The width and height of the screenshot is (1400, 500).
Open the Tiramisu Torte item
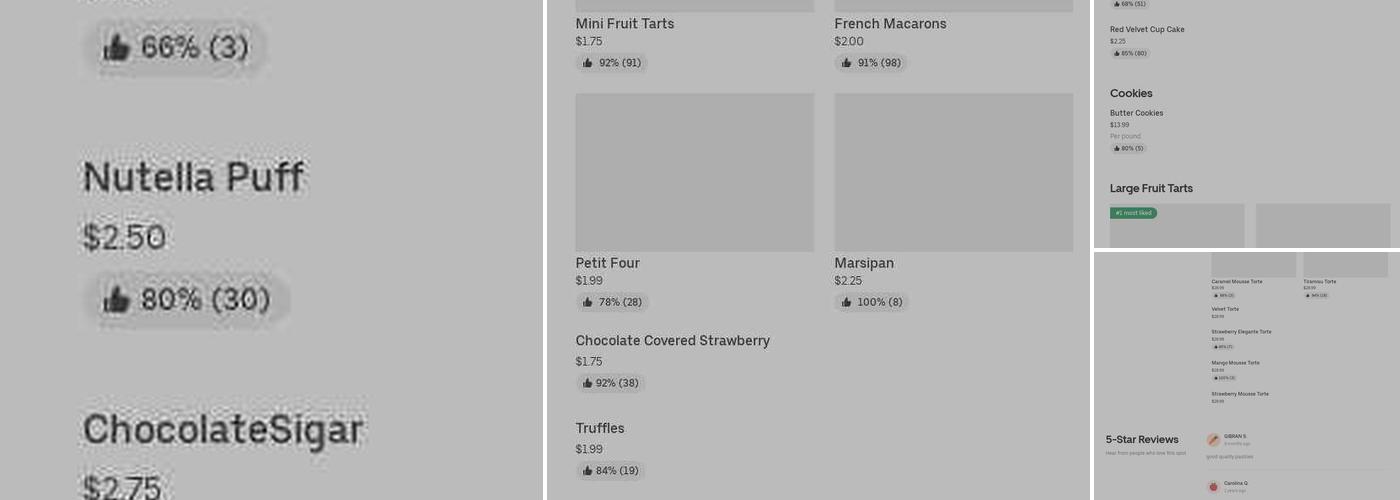coord(1319,282)
